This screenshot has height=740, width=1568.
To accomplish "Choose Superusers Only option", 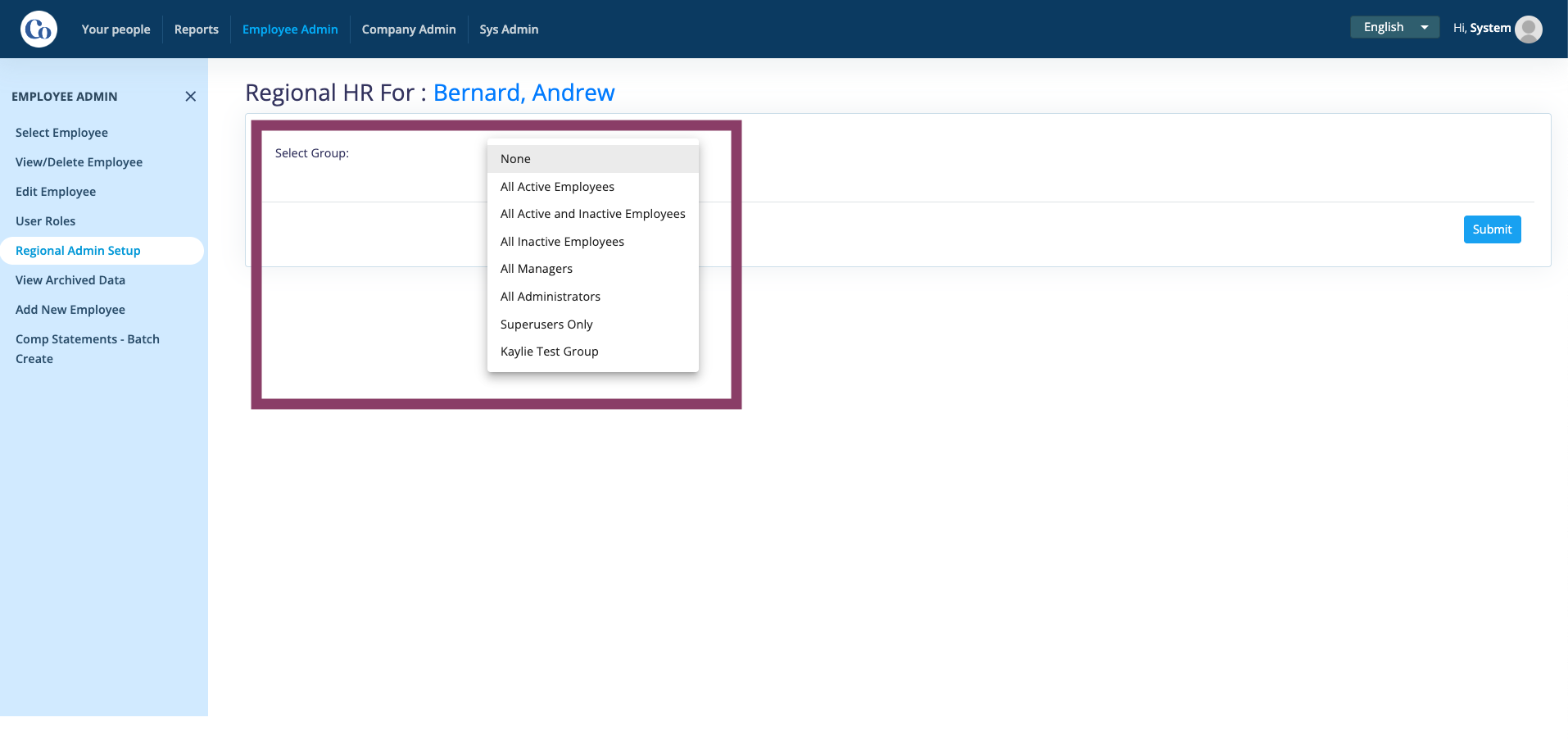I will [593, 325].
